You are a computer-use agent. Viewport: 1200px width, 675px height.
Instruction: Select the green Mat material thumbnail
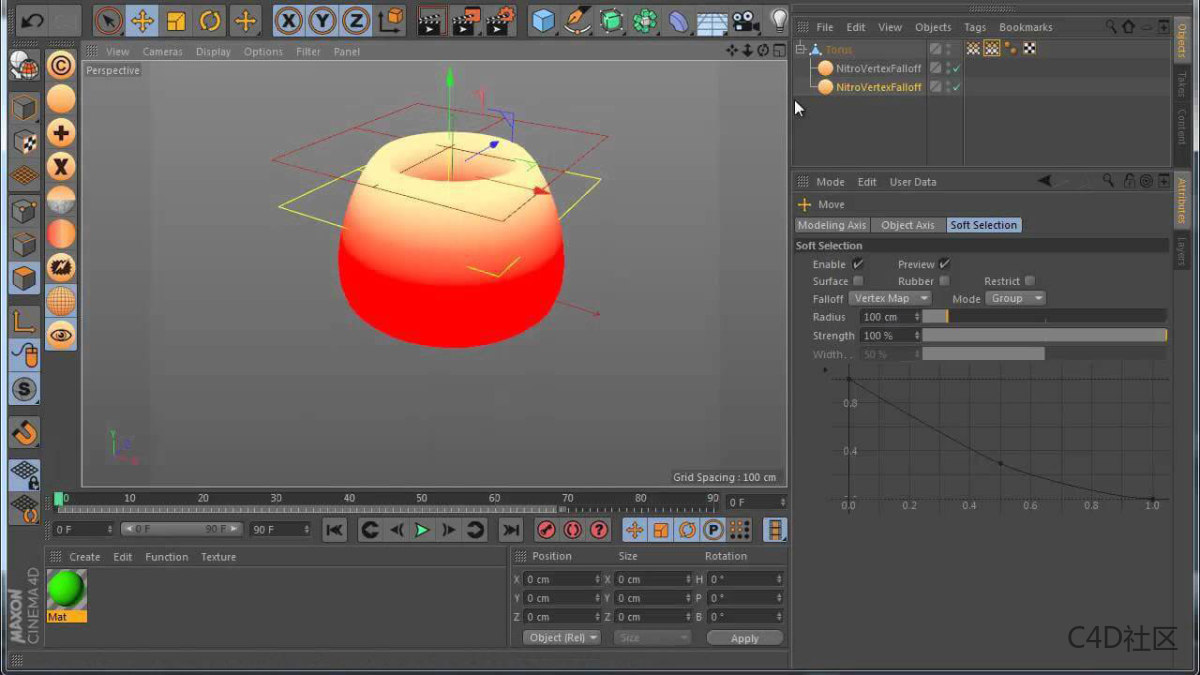click(x=67, y=587)
